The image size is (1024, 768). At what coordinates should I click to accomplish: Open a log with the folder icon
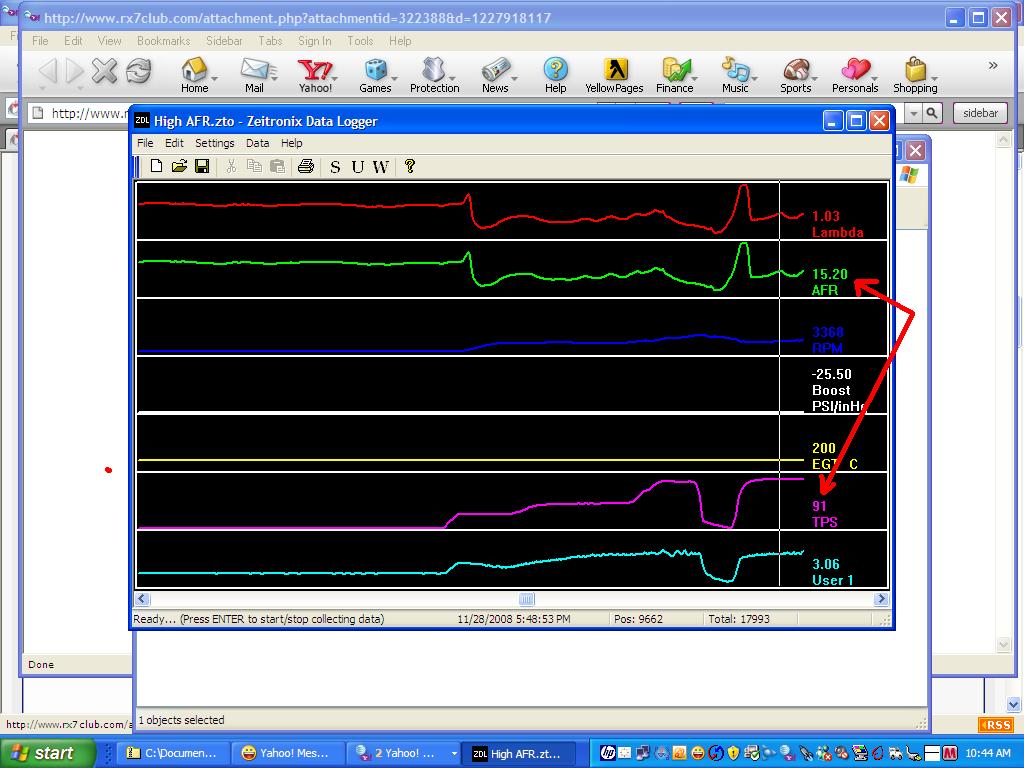click(179, 166)
